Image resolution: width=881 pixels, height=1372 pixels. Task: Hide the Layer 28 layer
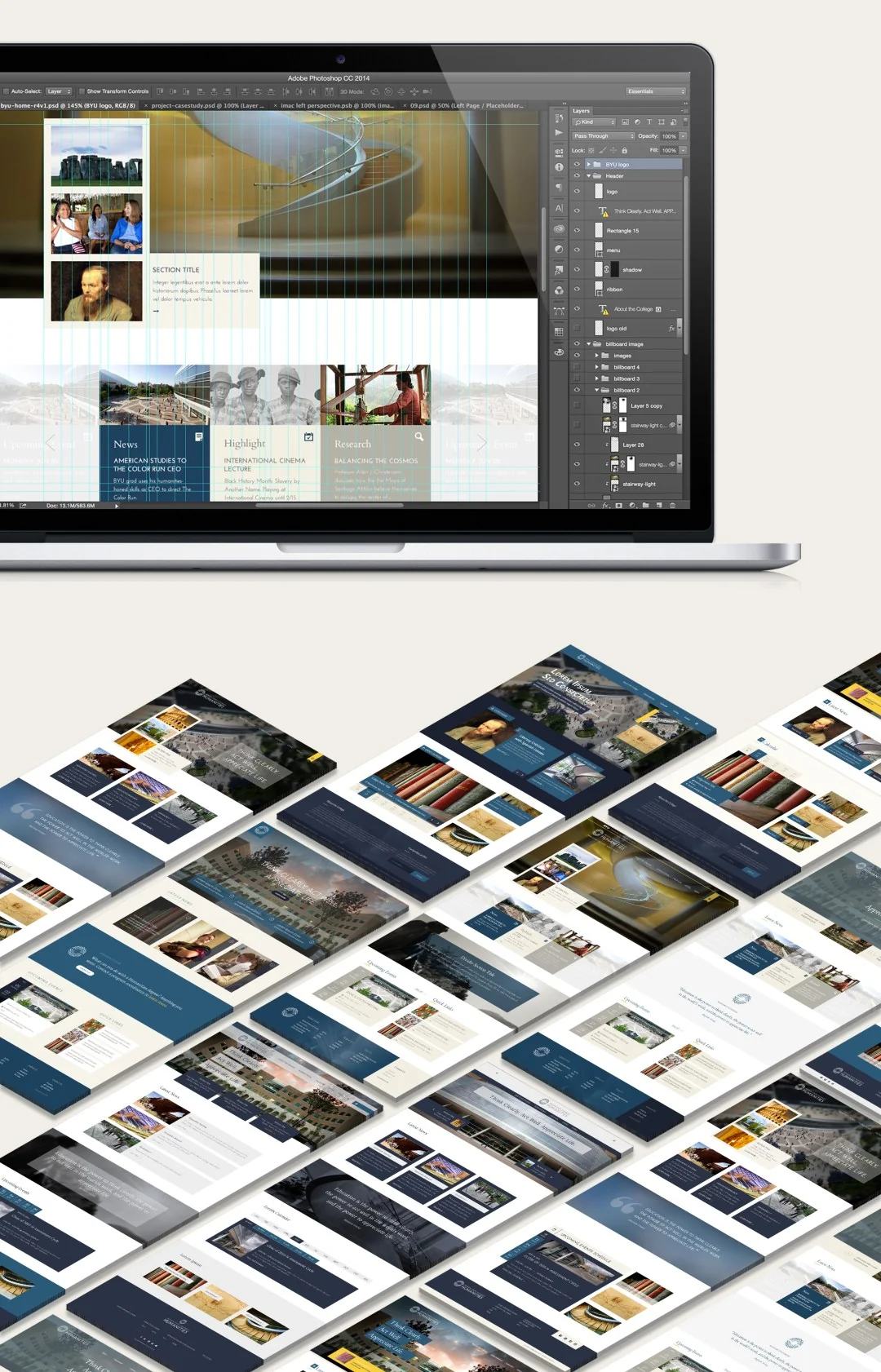[577, 445]
